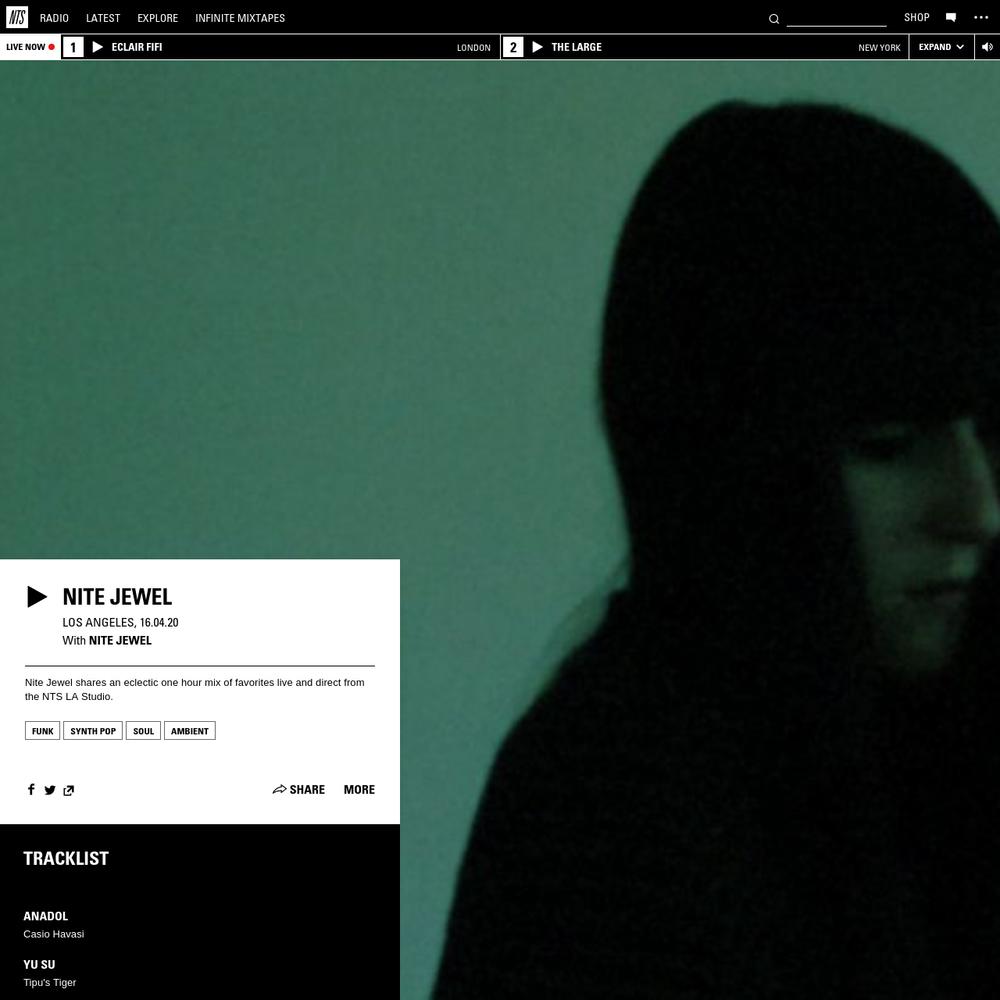Click the search magnifier icon

pos(773,18)
